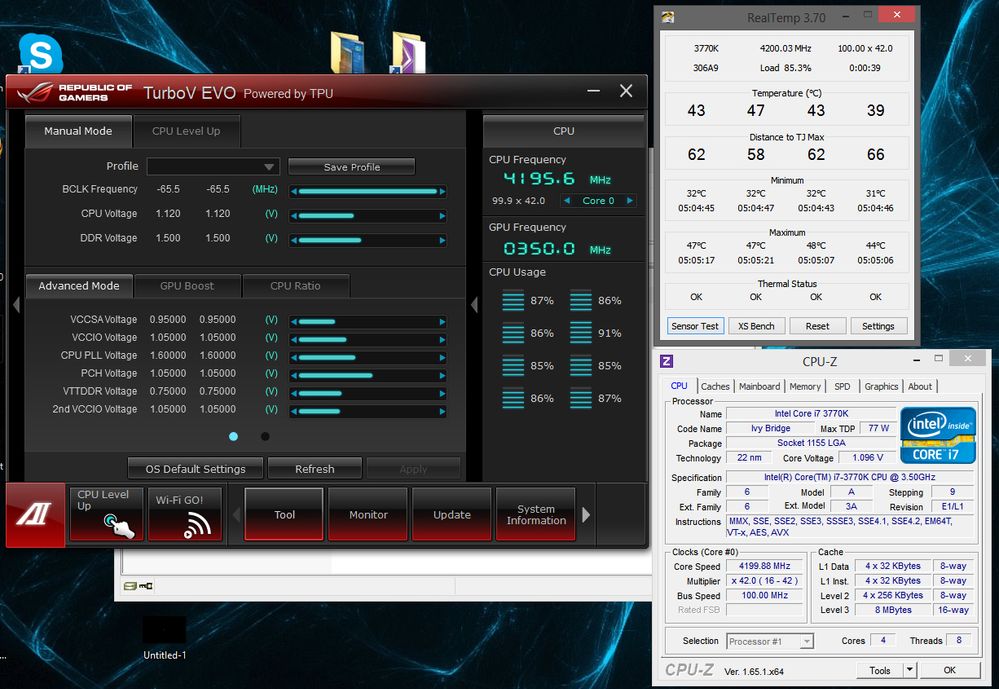
Task: Click Save Profile button
Action: [x=352, y=167]
